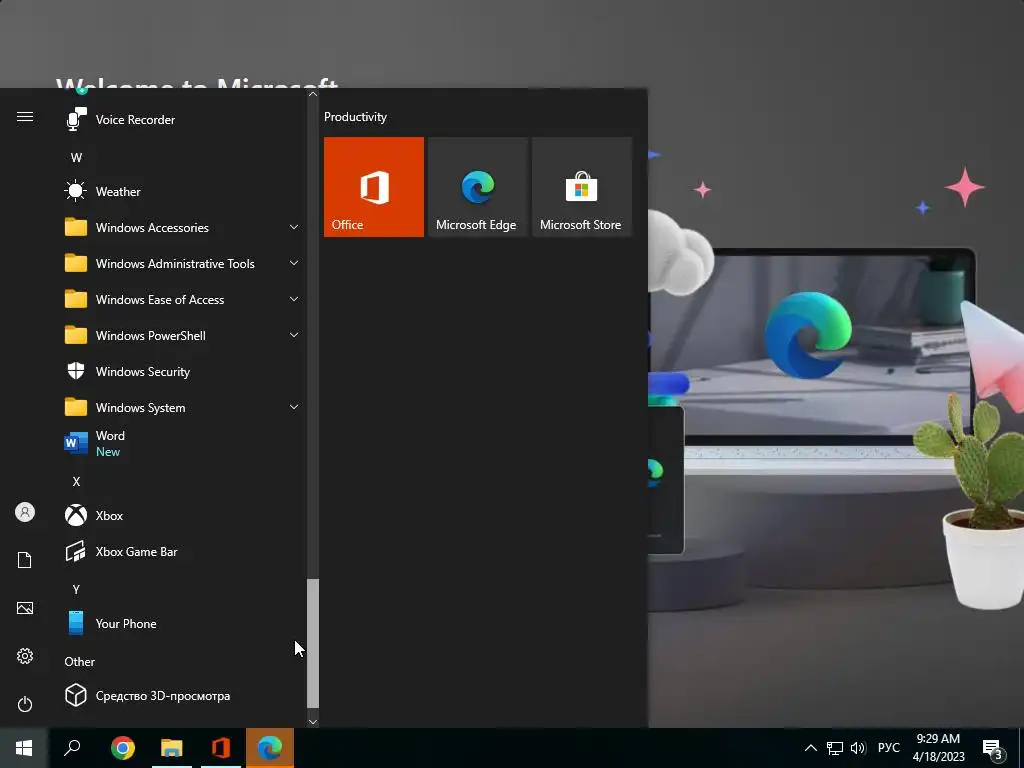Click the Windows Administrative Tools folder icon

(x=76, y=263)
